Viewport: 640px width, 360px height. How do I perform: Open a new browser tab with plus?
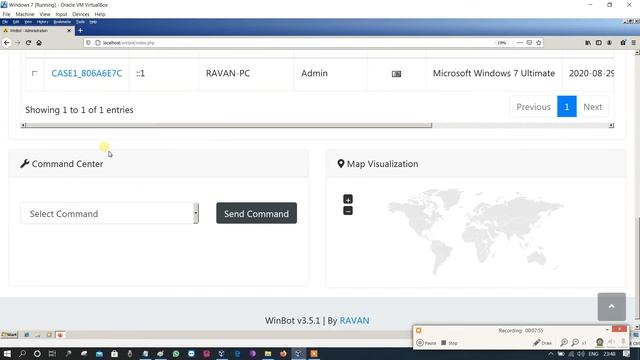[80, 31]
